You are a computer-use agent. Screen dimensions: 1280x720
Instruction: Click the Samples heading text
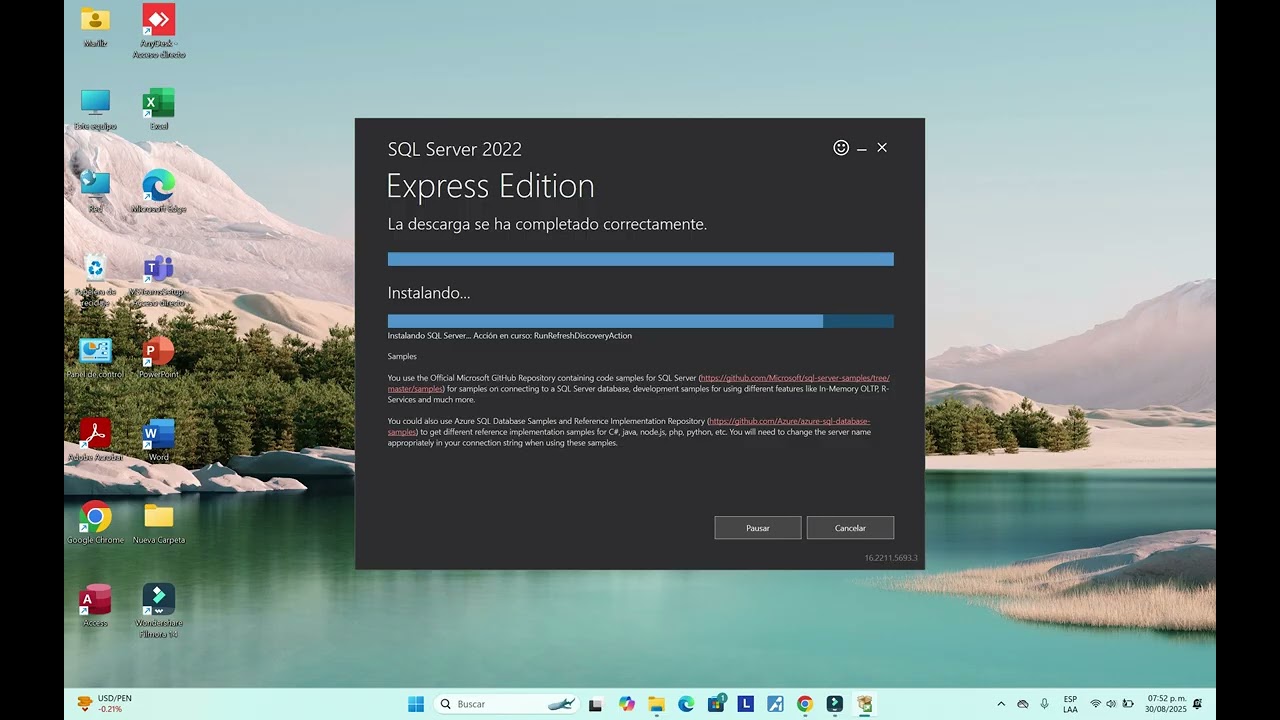click(x=402, y=356)
